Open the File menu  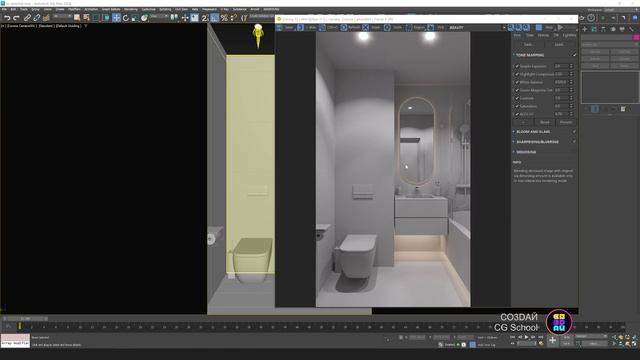click(4, 9)
